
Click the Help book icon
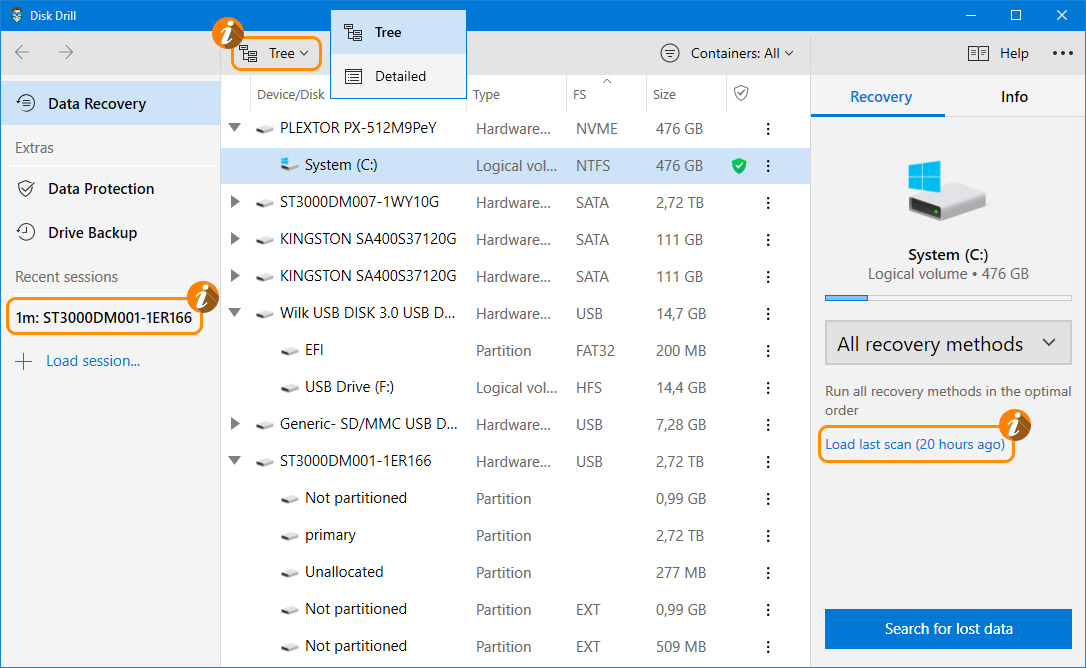click(x=978, y=53)
